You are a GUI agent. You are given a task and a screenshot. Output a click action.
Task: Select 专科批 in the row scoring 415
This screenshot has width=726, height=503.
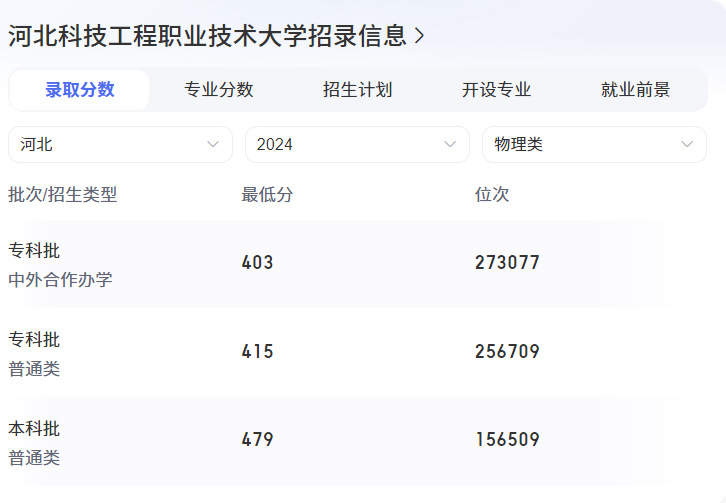pyautogui.click(x=34, y=340)
